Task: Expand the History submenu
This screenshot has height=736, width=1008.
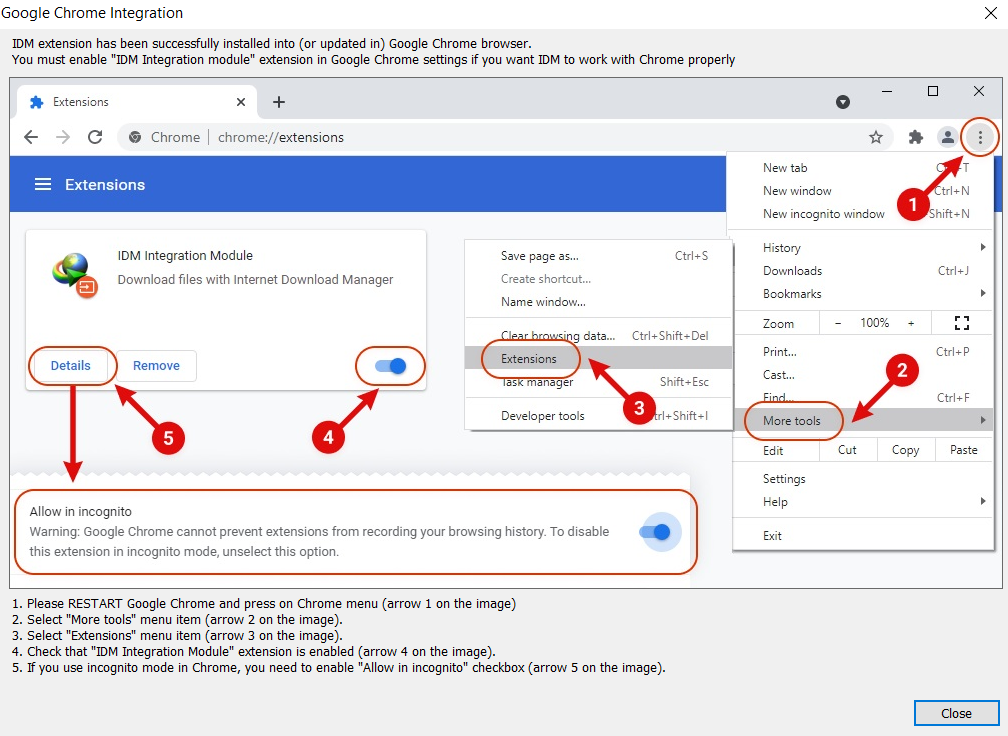Action: point(863,248)
